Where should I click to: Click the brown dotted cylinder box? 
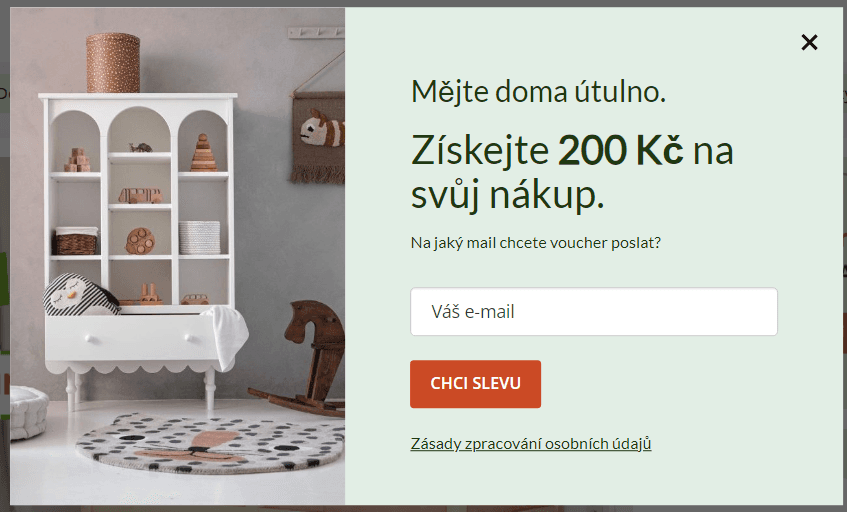(113, 63)
